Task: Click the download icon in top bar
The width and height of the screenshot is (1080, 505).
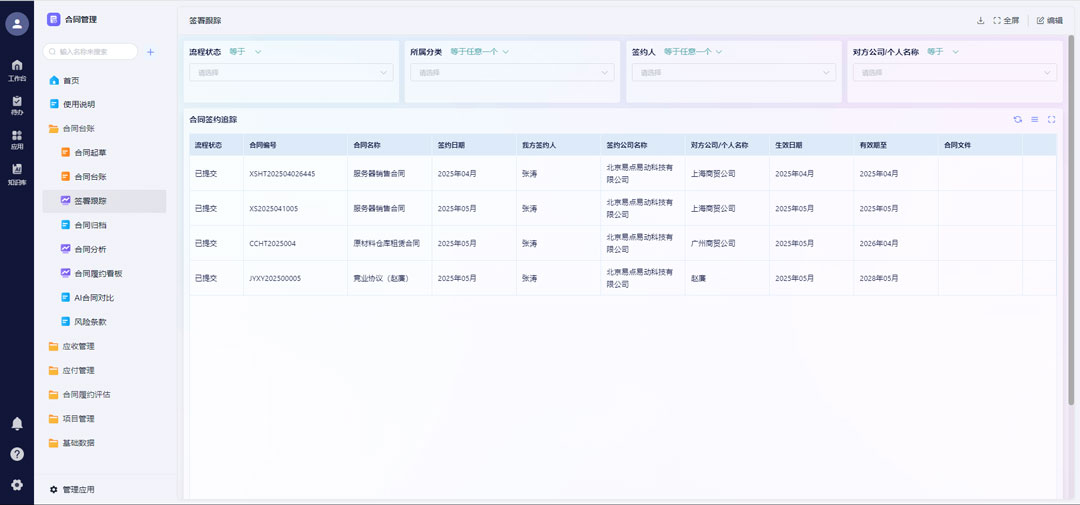Action: pyautogui.click(x=981, y=20)
